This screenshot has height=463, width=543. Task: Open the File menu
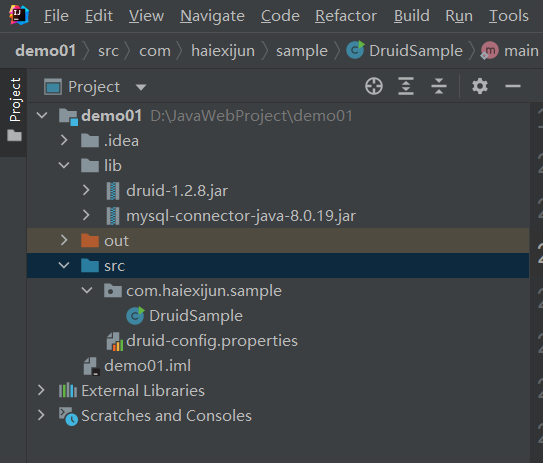56,16
